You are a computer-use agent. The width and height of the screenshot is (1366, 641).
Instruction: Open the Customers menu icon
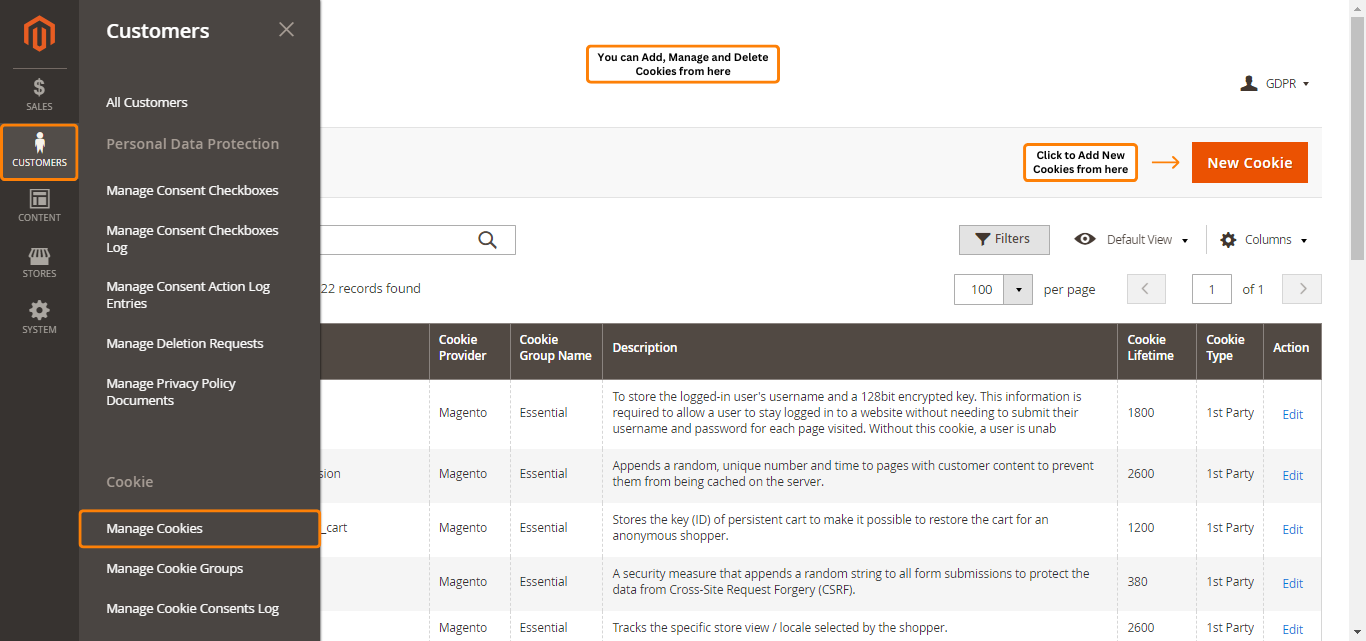[39, 151]
